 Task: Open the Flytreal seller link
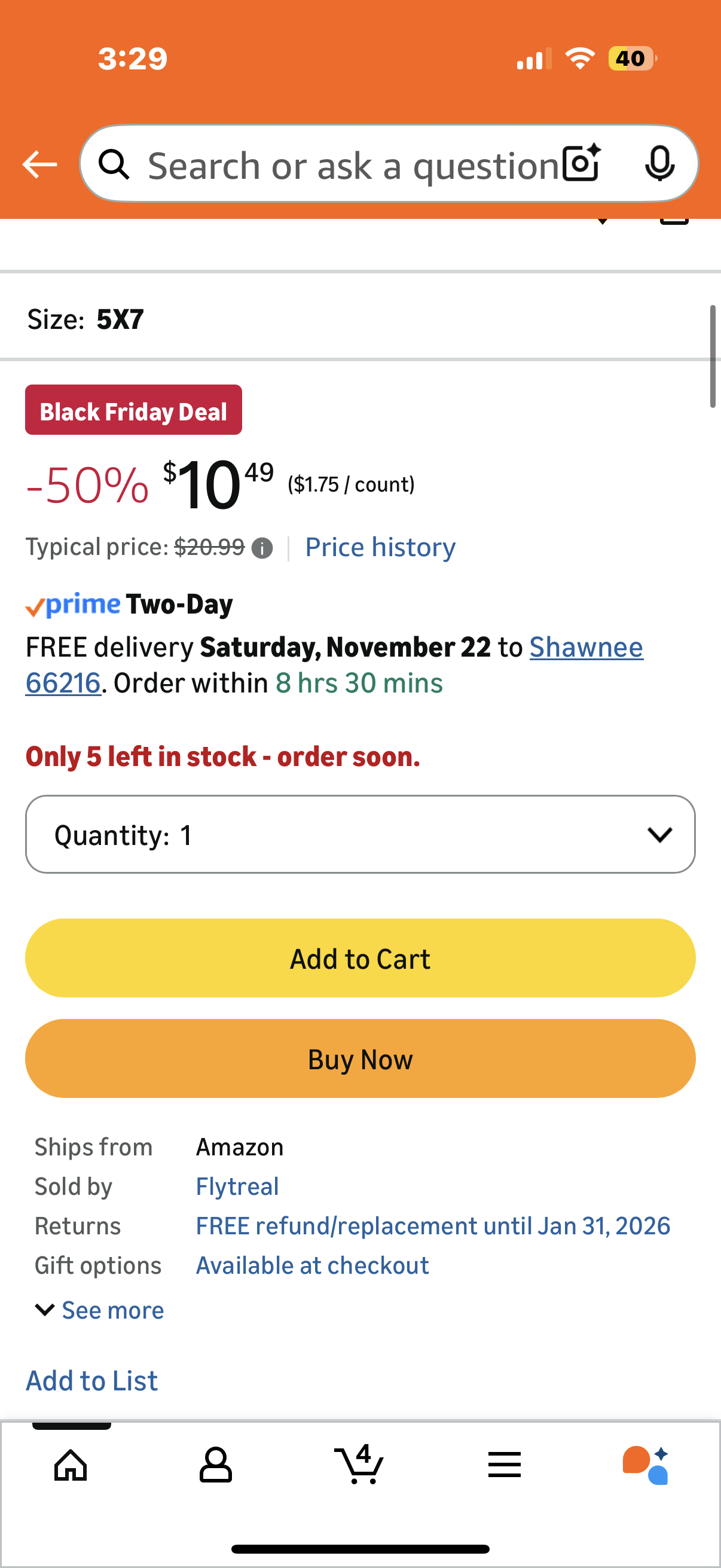click(x=237, y=1186)
